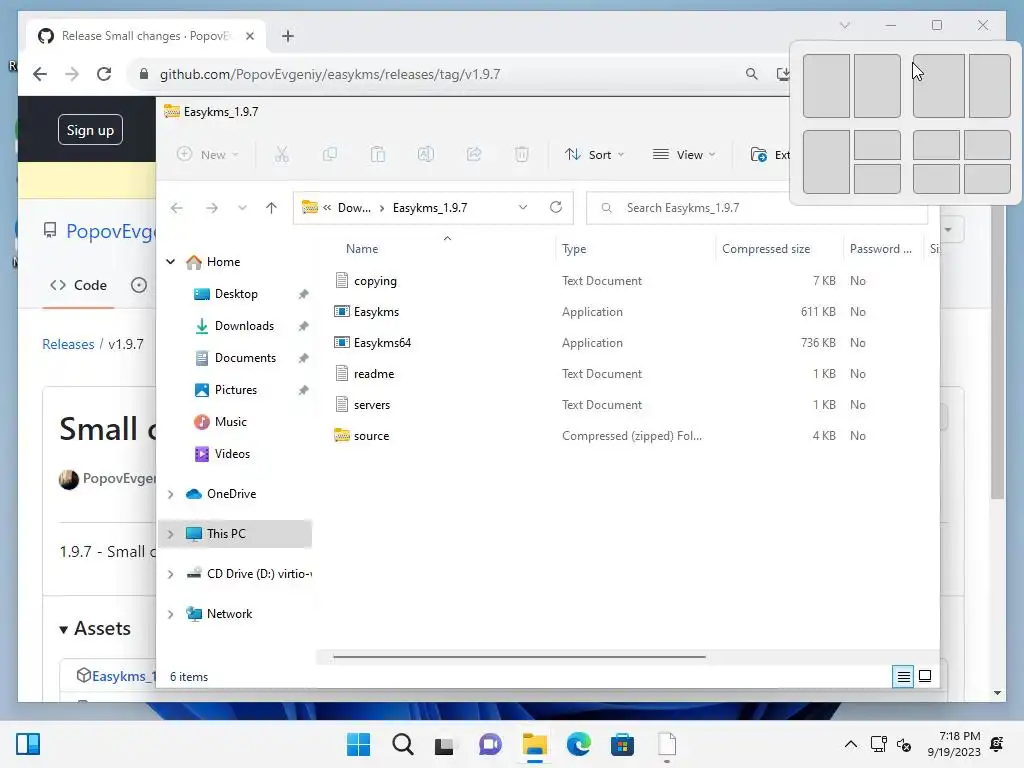Reload the GitHub page in browser
The image size is (1024, 768).
tap(104, 74)
